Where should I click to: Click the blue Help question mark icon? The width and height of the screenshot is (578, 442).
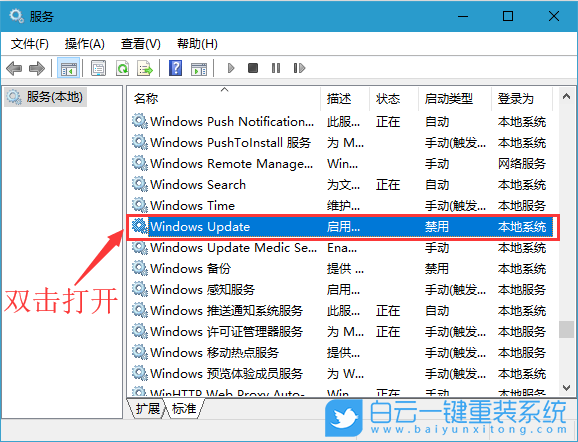click(x=175, y=68)
